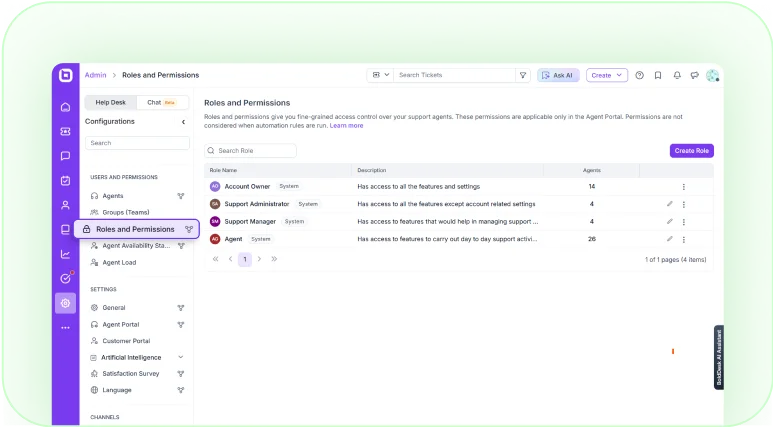Viewport: 773px width, 427px height.
Task: Select Roles and Permissions menu item
Action: 137,229
